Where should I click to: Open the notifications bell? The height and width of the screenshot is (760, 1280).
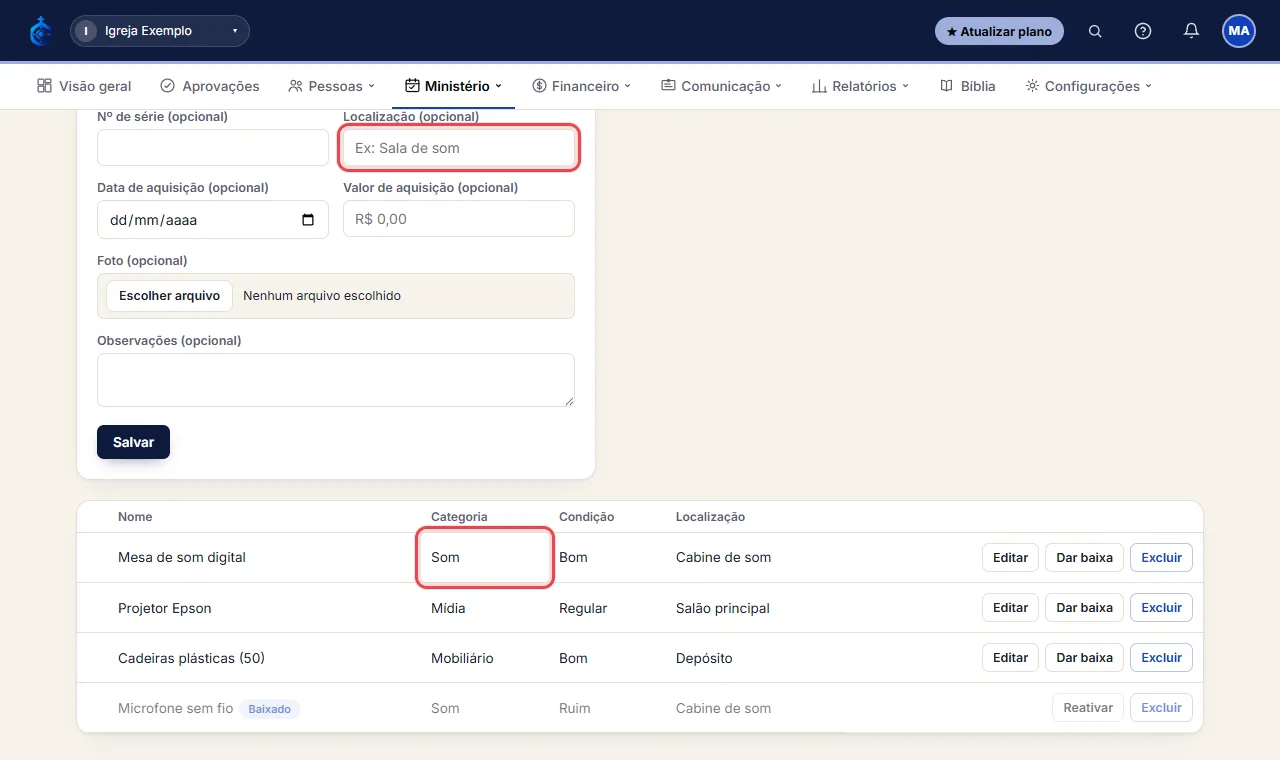click(1191, 31)
